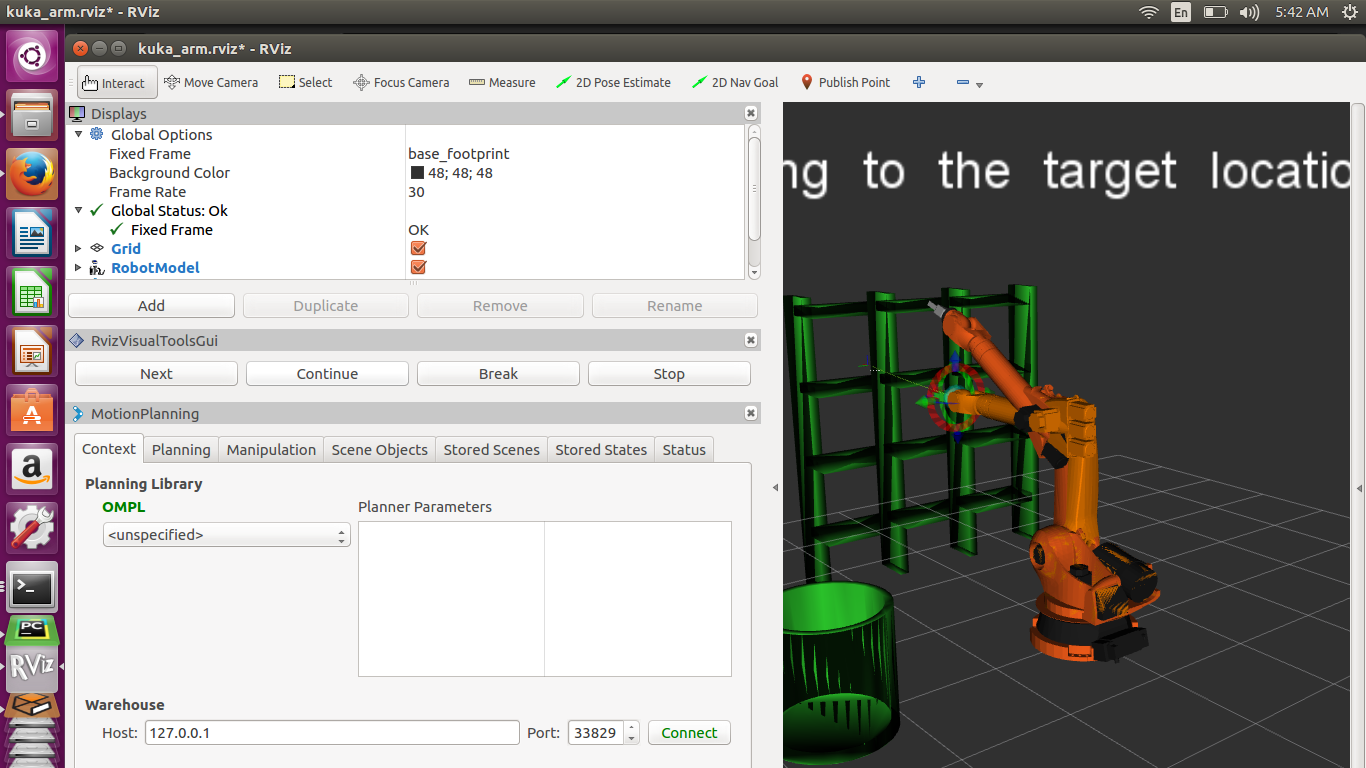Image resolution: width=1366 pixels, height=768 pixels.
Task: Choose the Select tool
Action: pos(305,83)
